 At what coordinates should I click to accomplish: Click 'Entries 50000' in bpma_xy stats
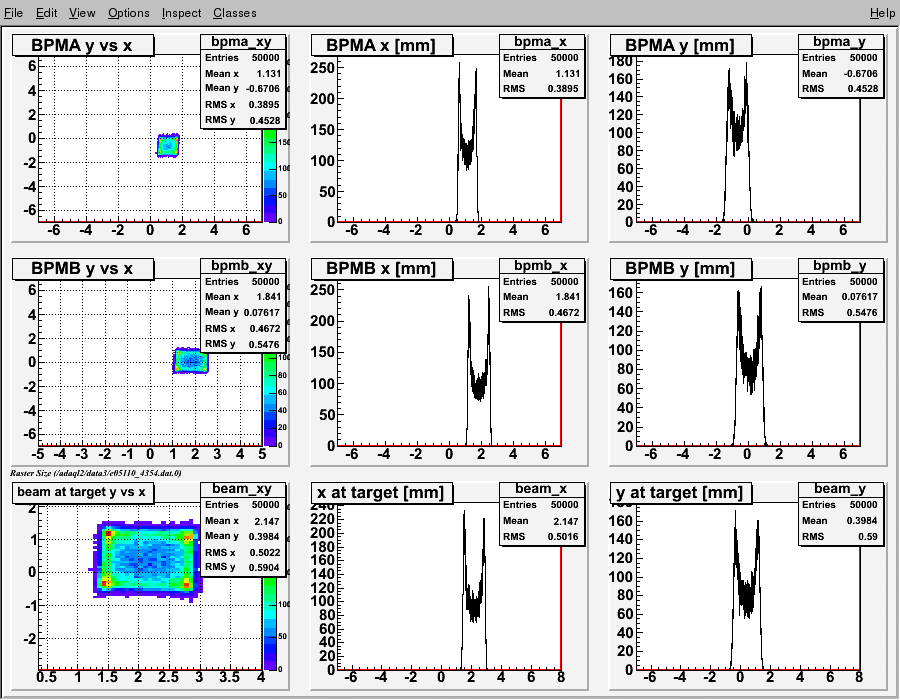(243, 58)
